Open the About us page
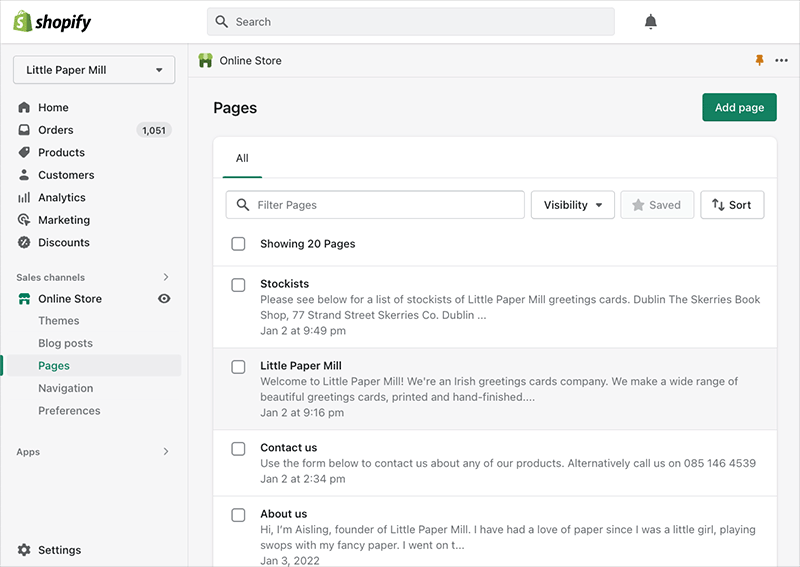This screenshot has width=800, height=567. [283, 513]
